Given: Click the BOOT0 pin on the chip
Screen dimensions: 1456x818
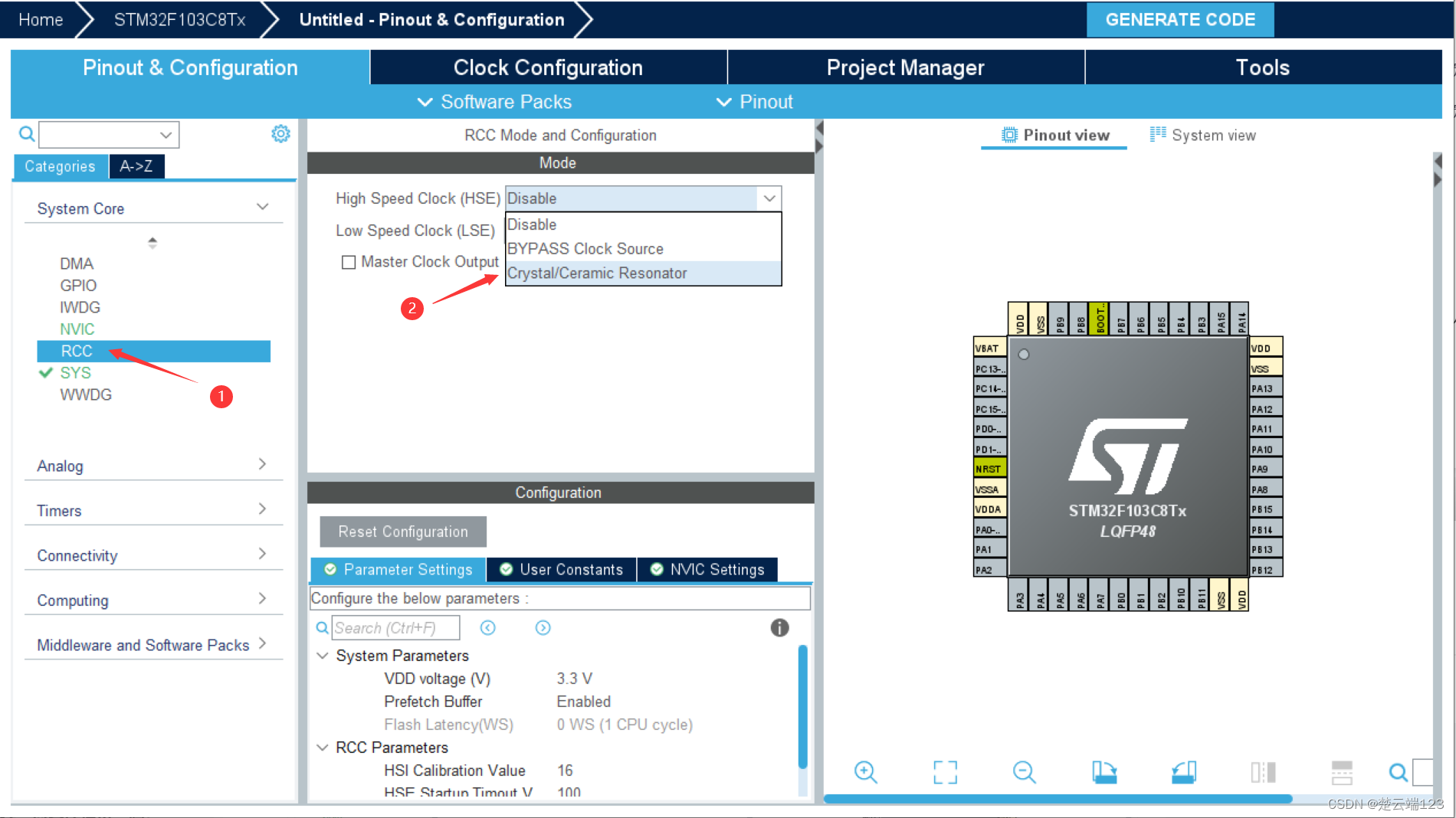Looking at the screenshot, I should 1100,319.
